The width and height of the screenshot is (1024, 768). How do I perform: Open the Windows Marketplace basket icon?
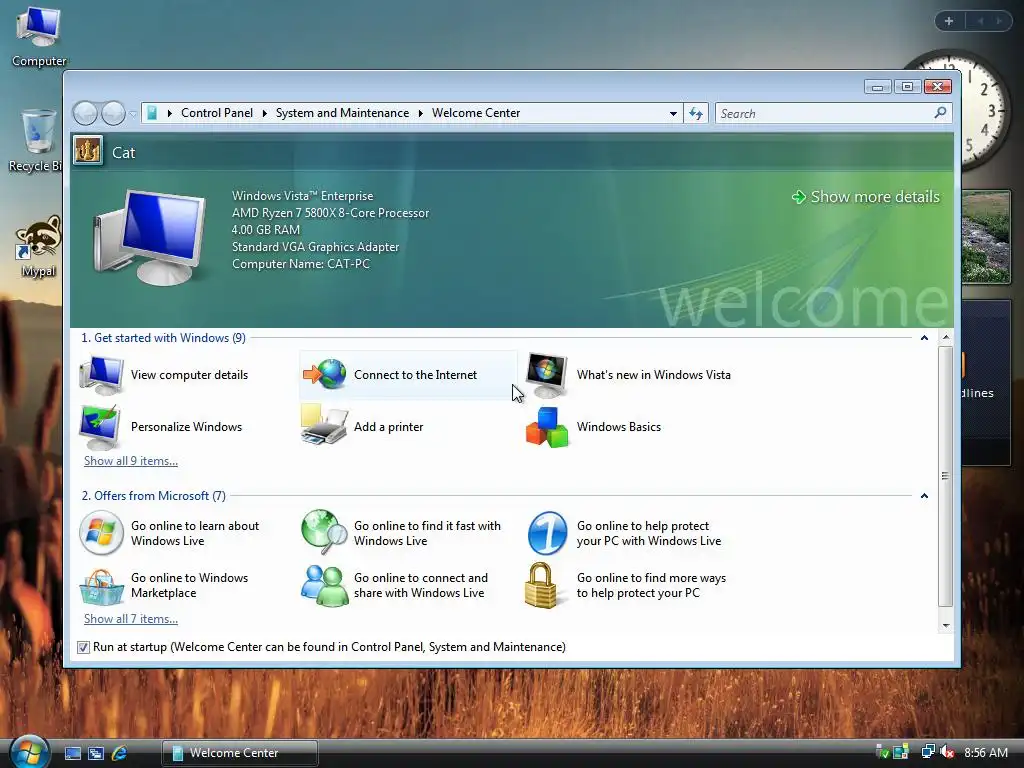pos(101,586)
